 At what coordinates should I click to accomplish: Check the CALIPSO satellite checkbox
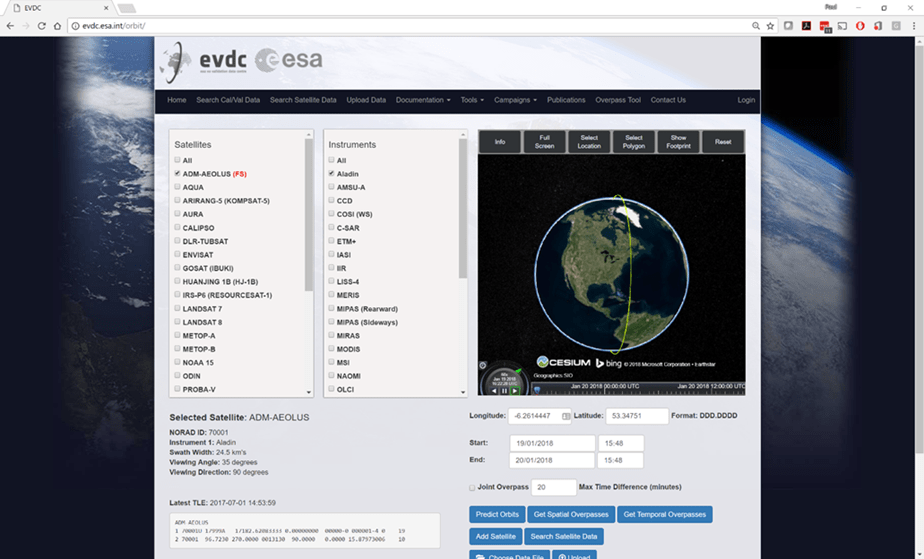click(x=177, y=227)
